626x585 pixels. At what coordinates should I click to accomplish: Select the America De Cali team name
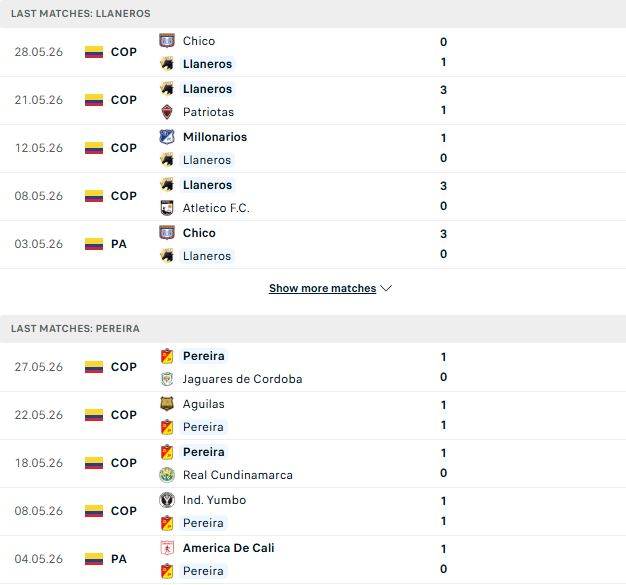point(228,548)
